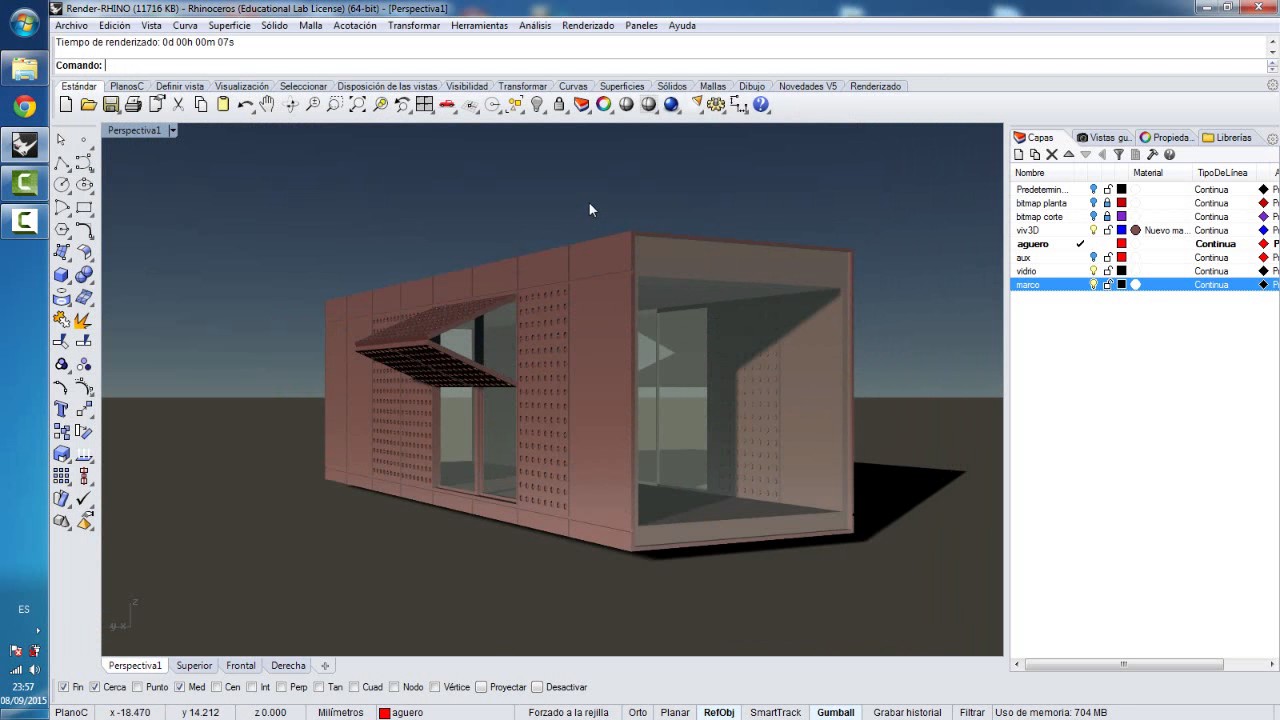Image resolution: width=1280 pixels, height=720 pixels.
Task: Click the Print icon in the toolbar
Action: [133, 104]
